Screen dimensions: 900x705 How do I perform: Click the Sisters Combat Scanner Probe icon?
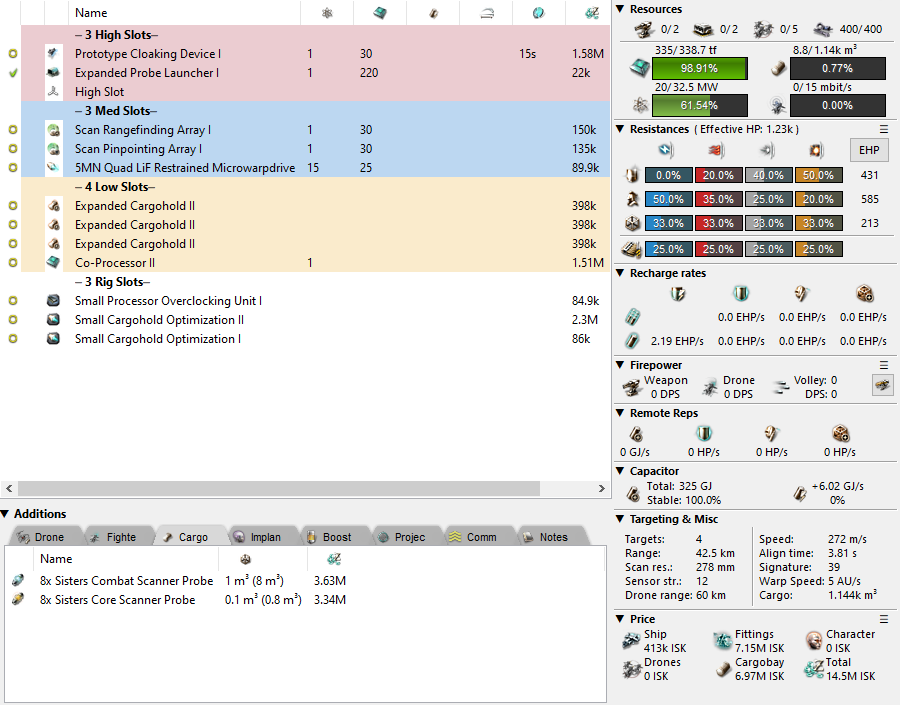point(18,581)
